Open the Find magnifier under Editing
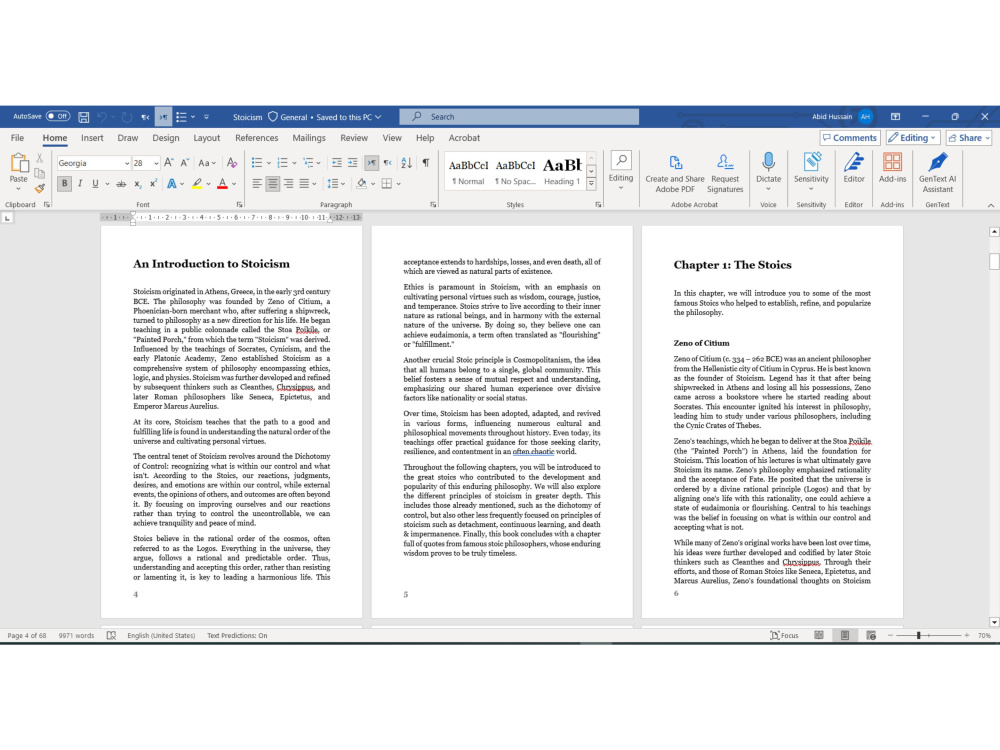The width and height of the screenshot is (1000, 750). 621,160
